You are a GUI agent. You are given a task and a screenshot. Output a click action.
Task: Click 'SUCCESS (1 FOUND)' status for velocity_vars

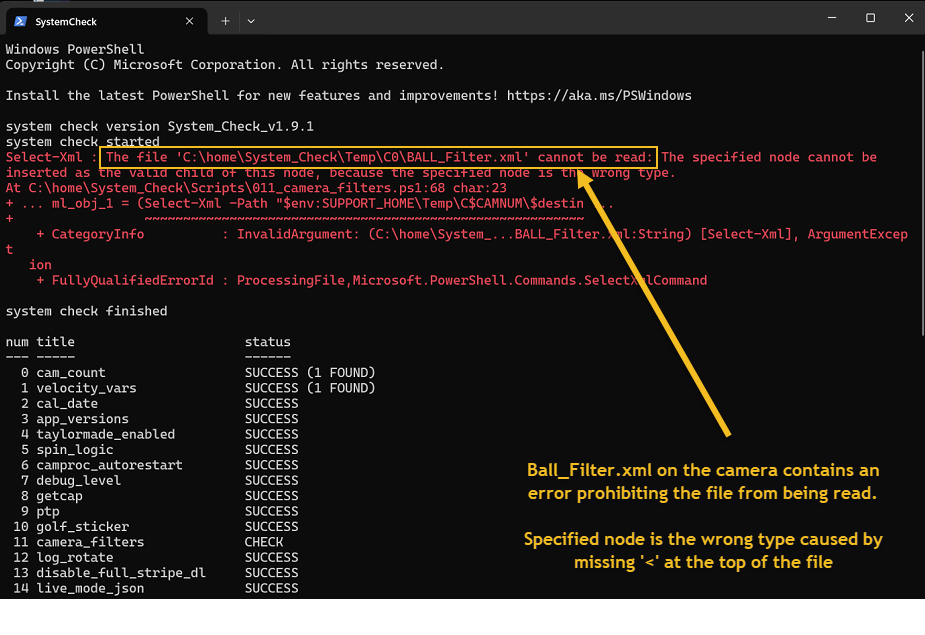[x=310, y=388]
